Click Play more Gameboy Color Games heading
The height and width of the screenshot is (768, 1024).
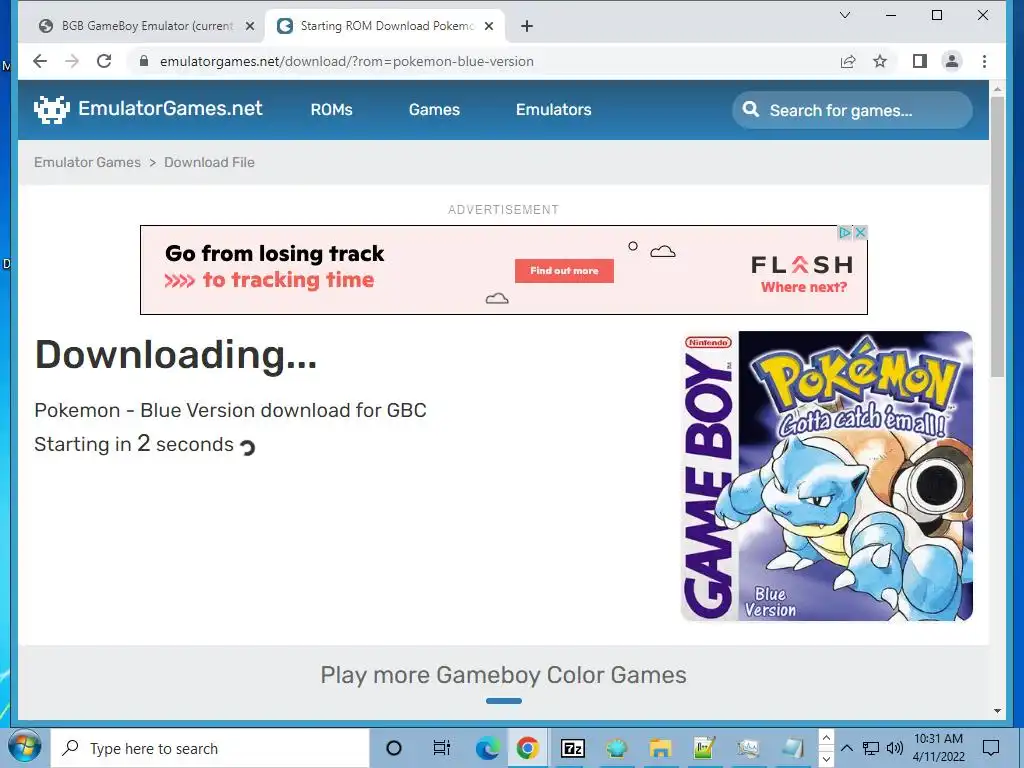pyautogui.click(x=504, y=675)
